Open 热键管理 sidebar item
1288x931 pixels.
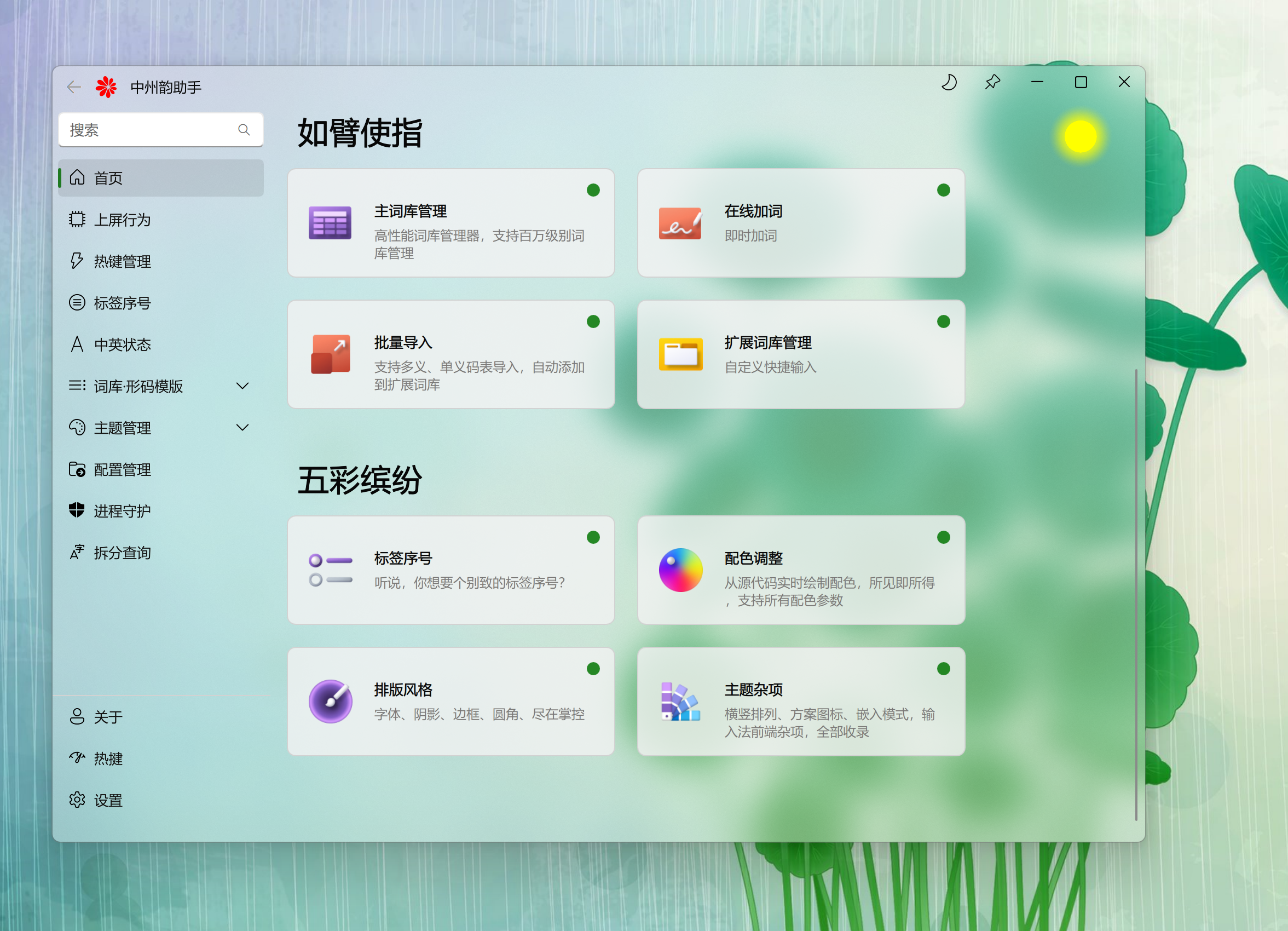tap(122, 261)
